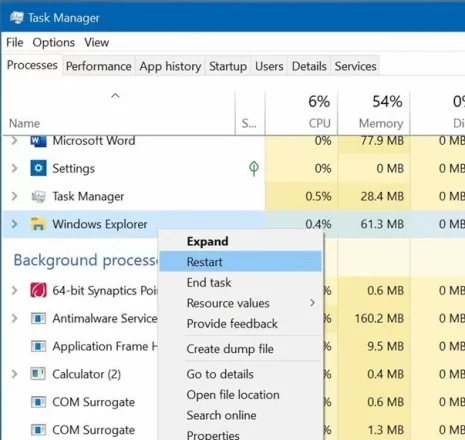The image size is (465, 440).
Task: Click the 28.4 MB memory value
Action: (x=382, y=196)
